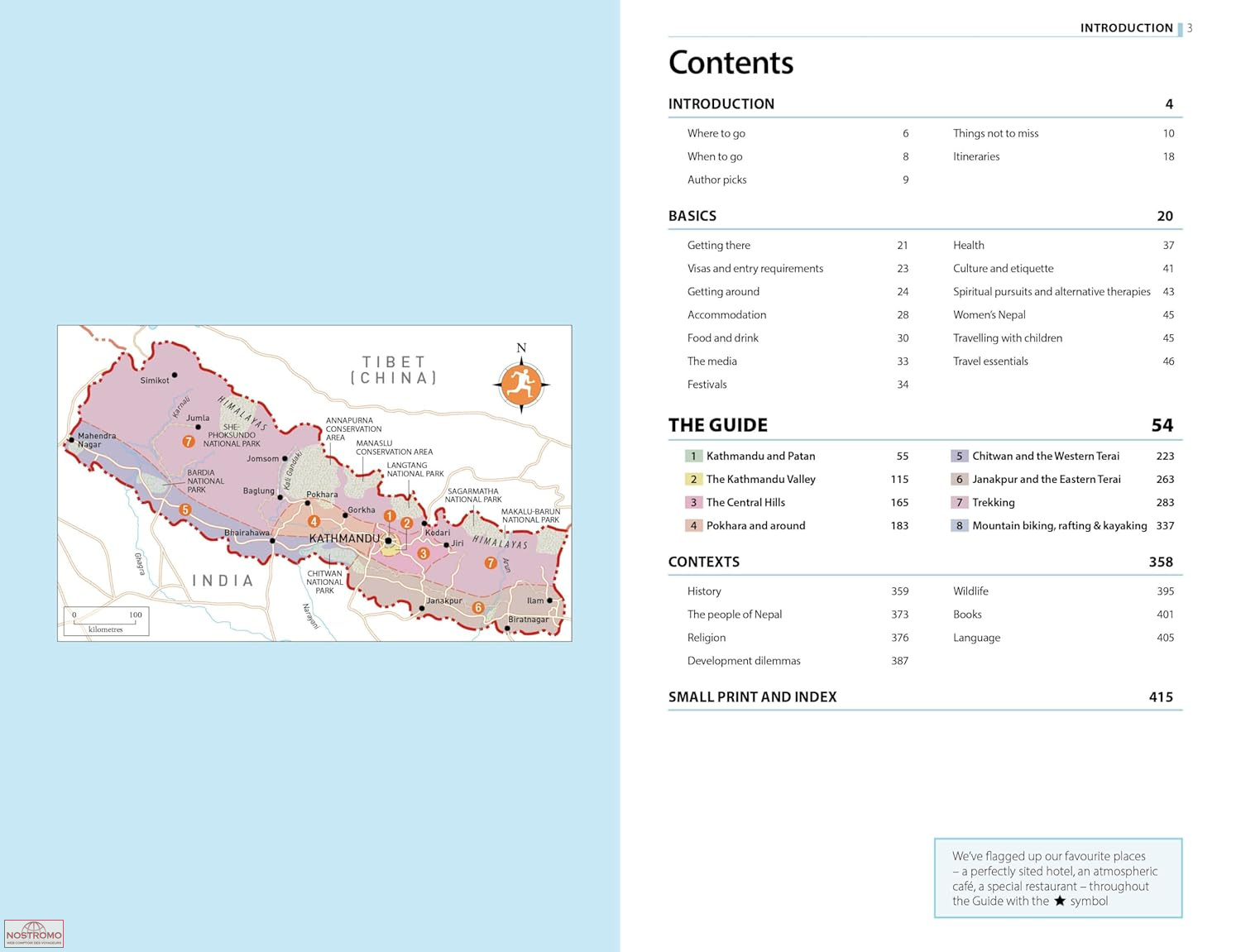
Task: Open the Nostromo logo in the corner
Action: [x=34, y=934]
